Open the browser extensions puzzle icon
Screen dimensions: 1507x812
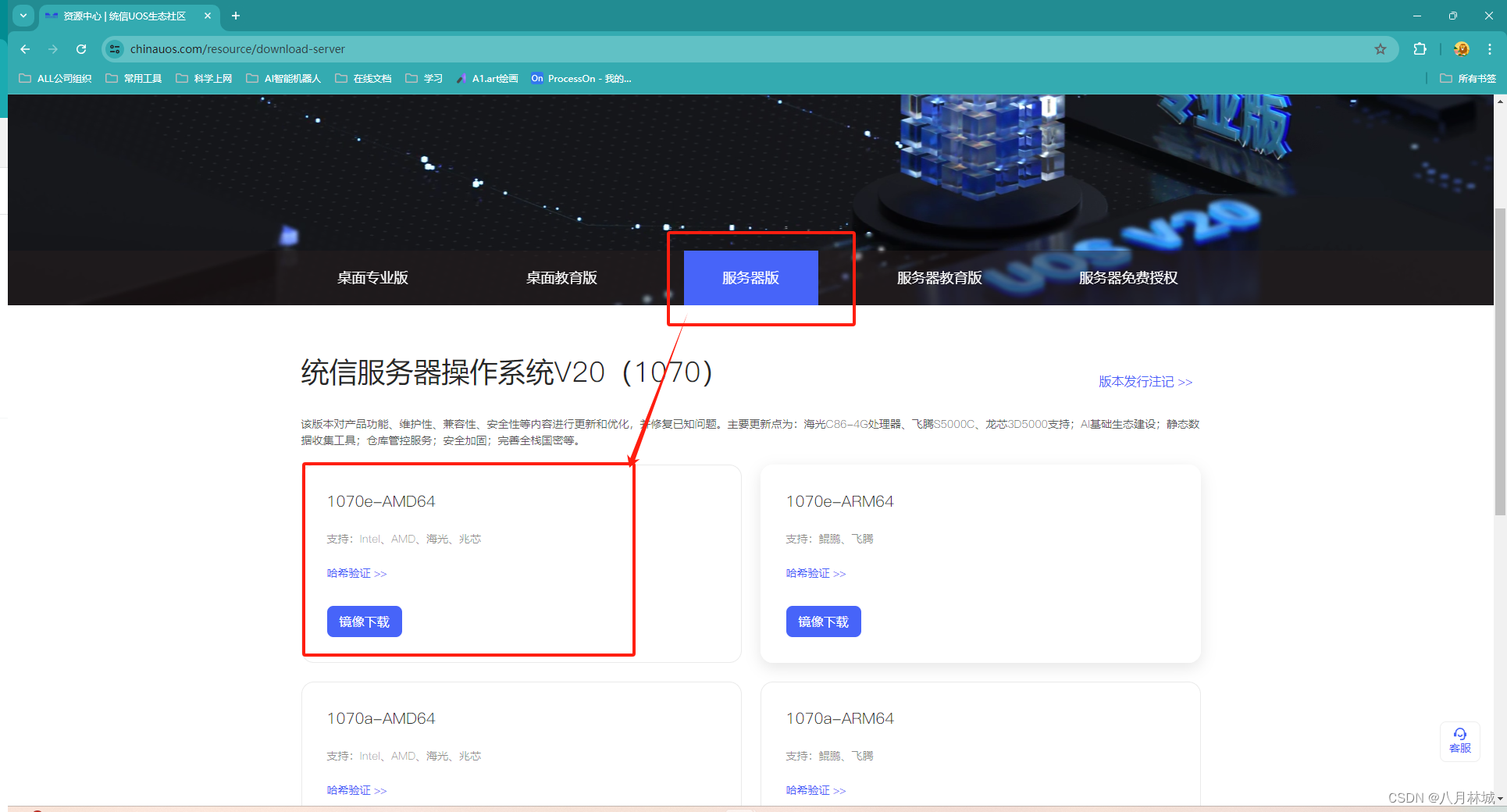click(x=1420, y=48)
